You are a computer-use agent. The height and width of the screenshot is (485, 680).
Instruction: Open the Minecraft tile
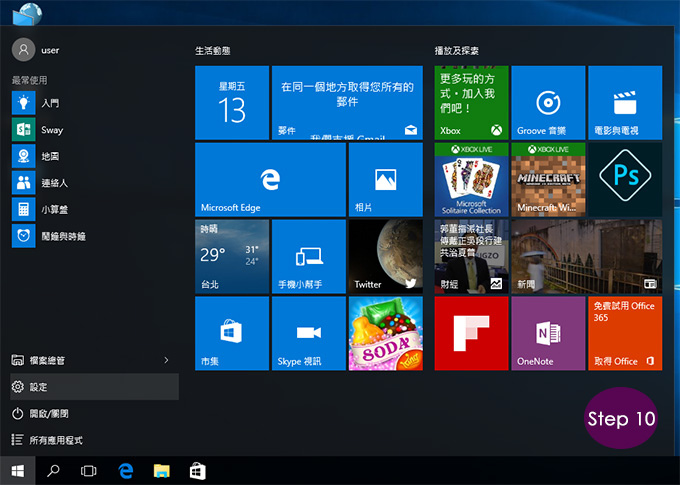coord(548,180)
